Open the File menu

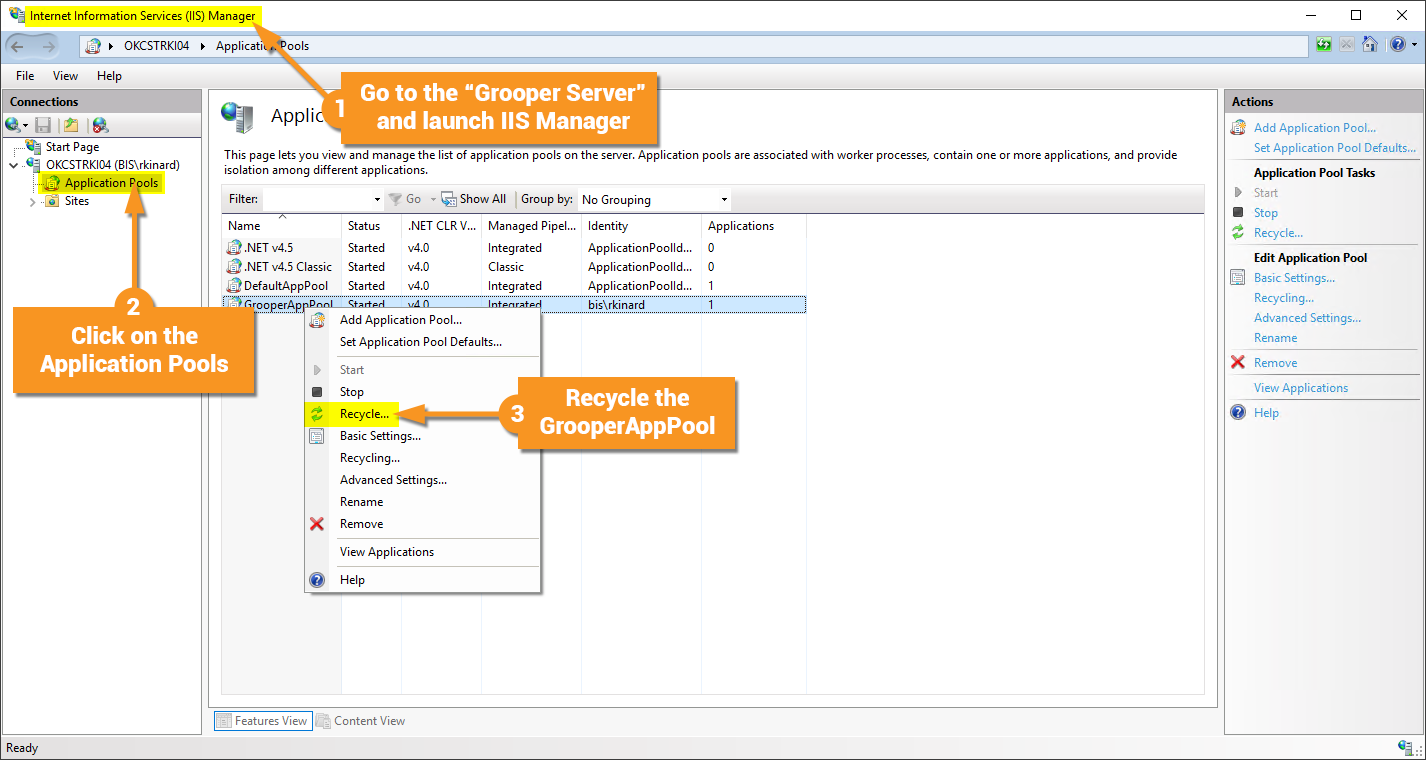[25, 76]
